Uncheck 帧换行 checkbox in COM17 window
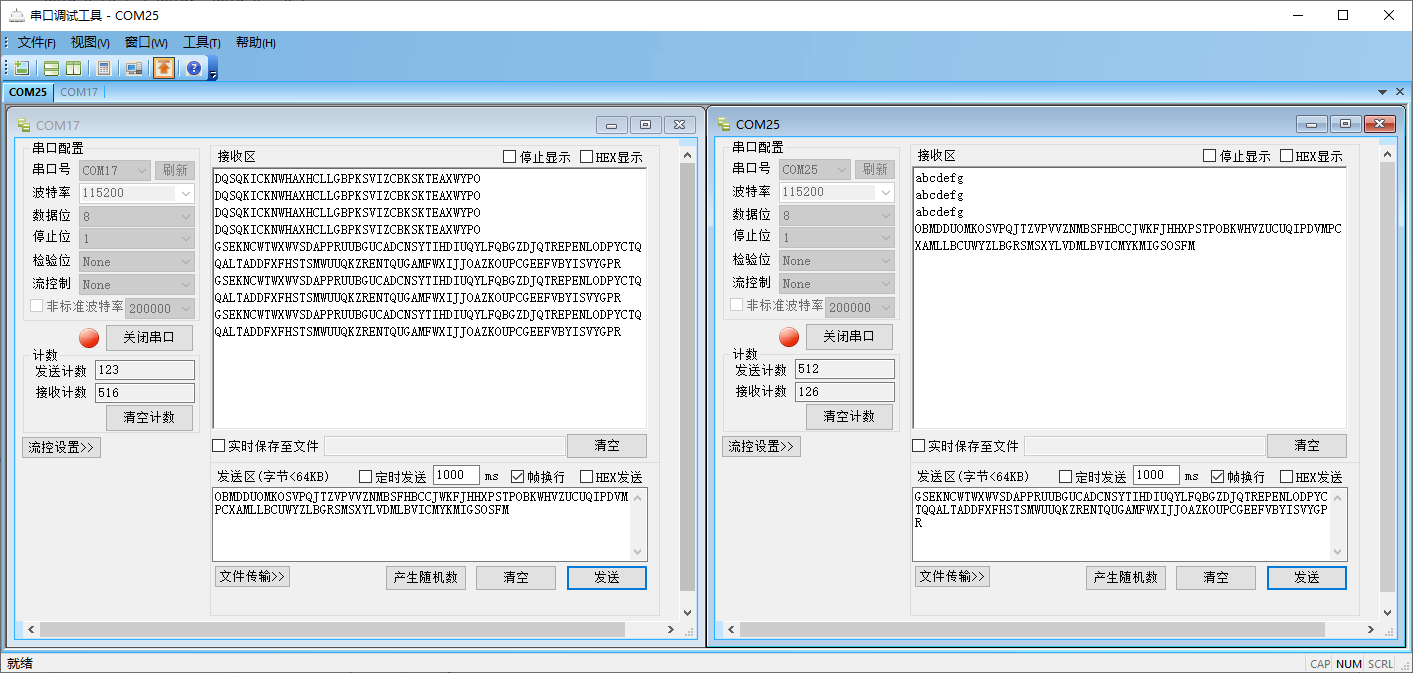1413x673 pixels. pyautogui.click(x=518, y=477)
